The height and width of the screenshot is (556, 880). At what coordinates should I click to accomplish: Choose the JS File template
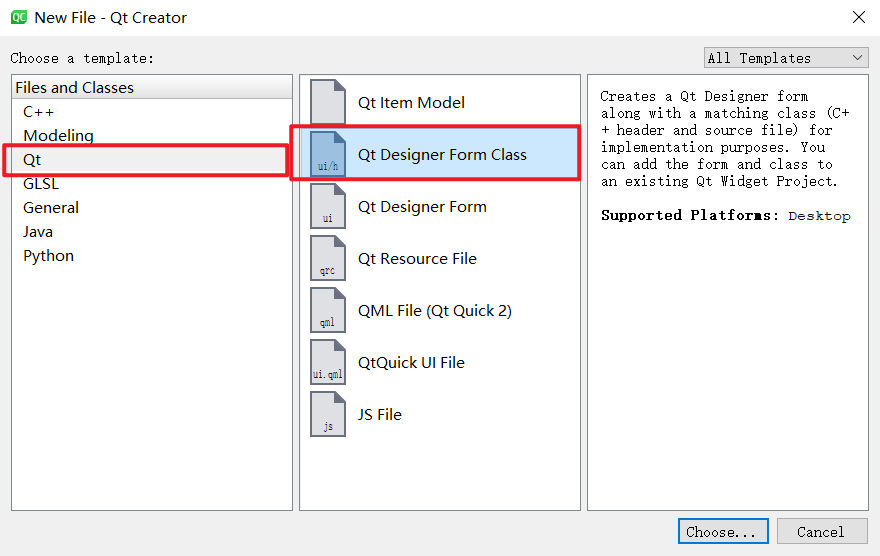click(440, 415)
